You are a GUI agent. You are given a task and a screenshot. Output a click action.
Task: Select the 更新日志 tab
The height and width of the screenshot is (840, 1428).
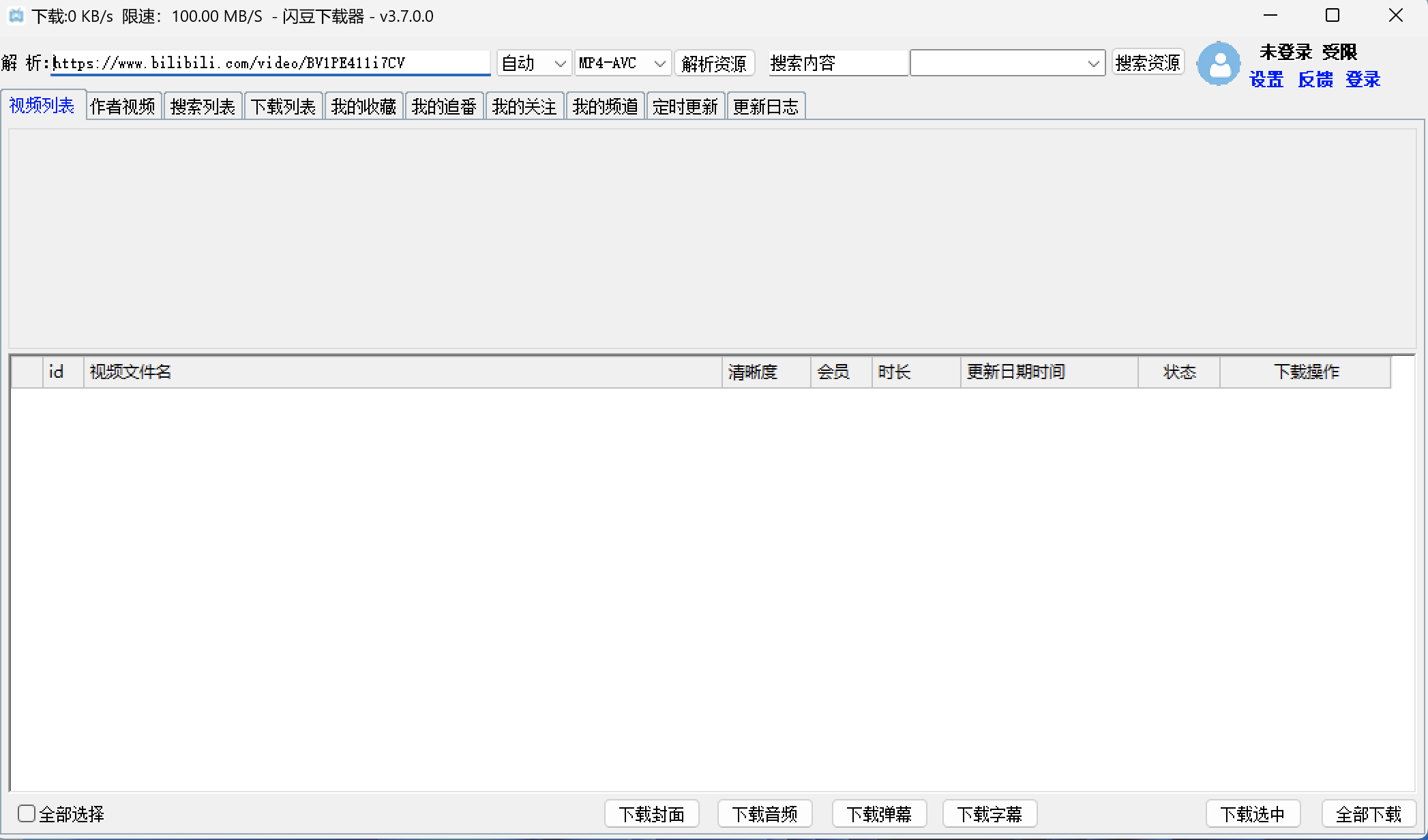tap(766, 106)
